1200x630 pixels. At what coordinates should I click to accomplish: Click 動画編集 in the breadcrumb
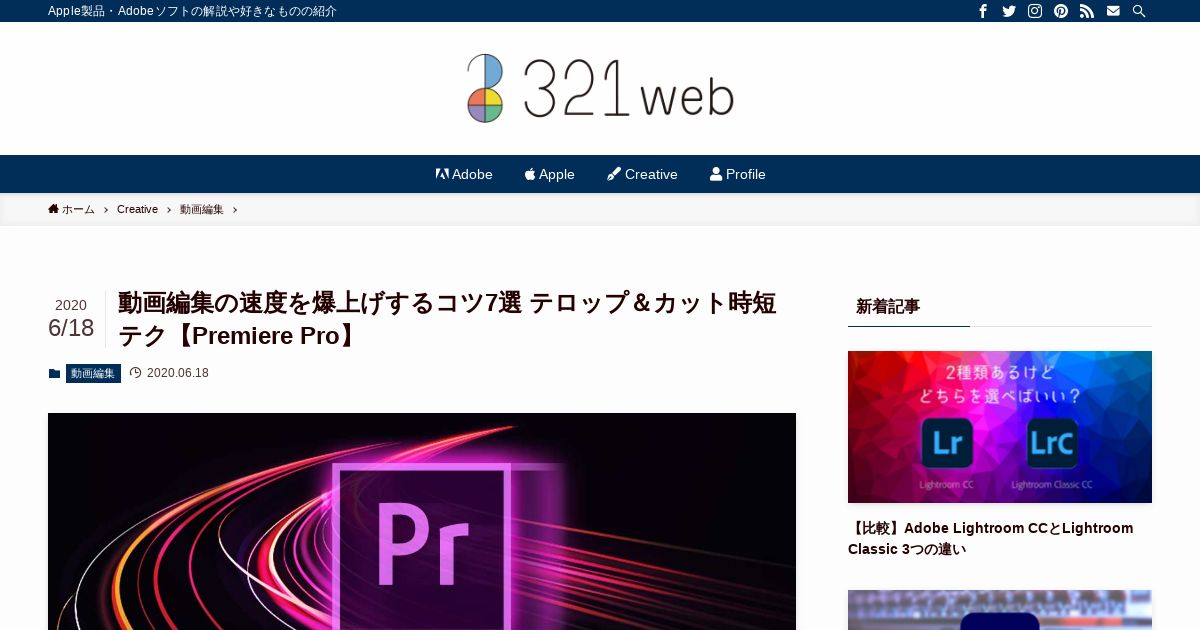point(202,209)
